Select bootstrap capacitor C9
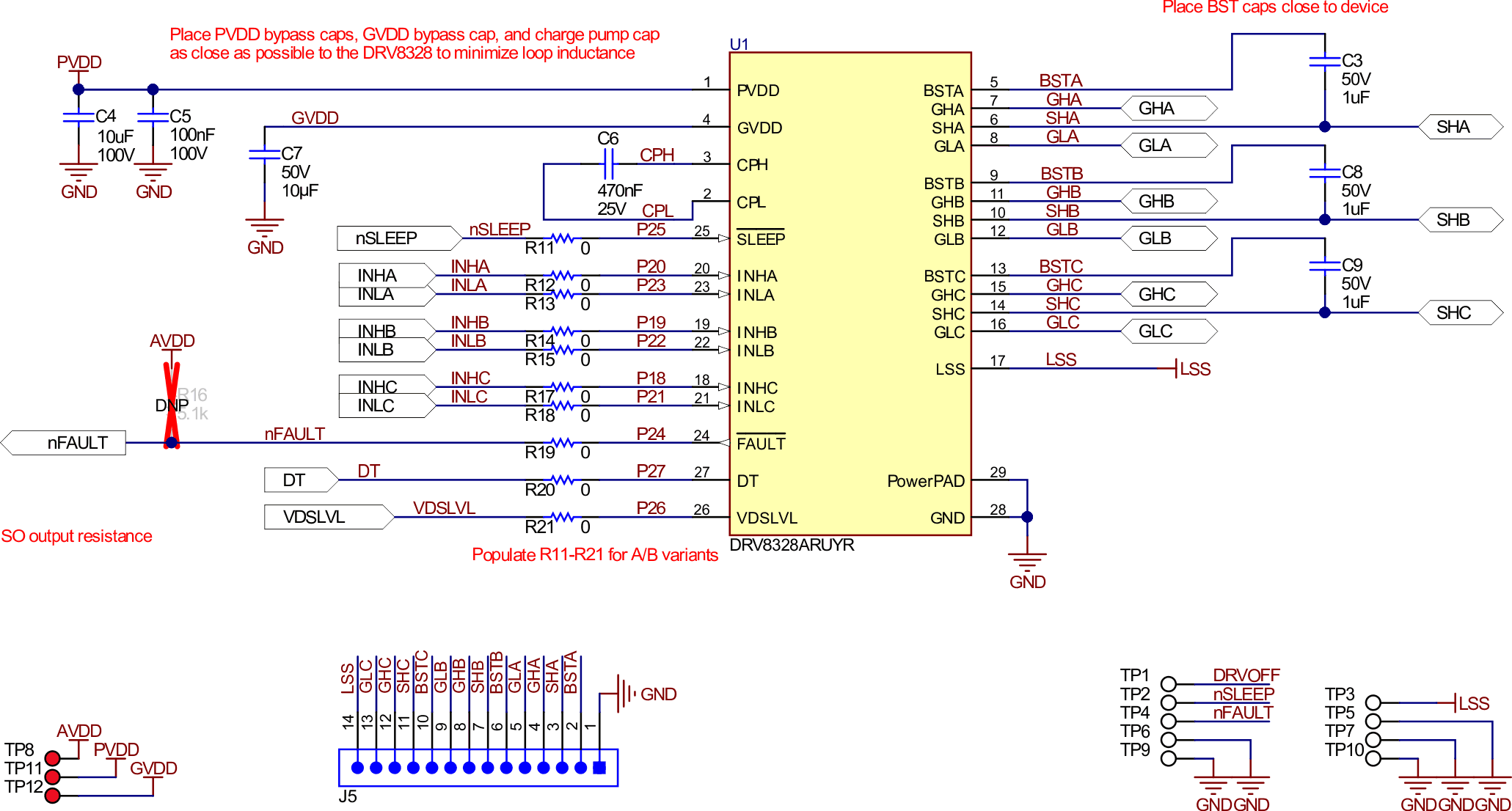Screen dimensions: 1512x811 1325,266
